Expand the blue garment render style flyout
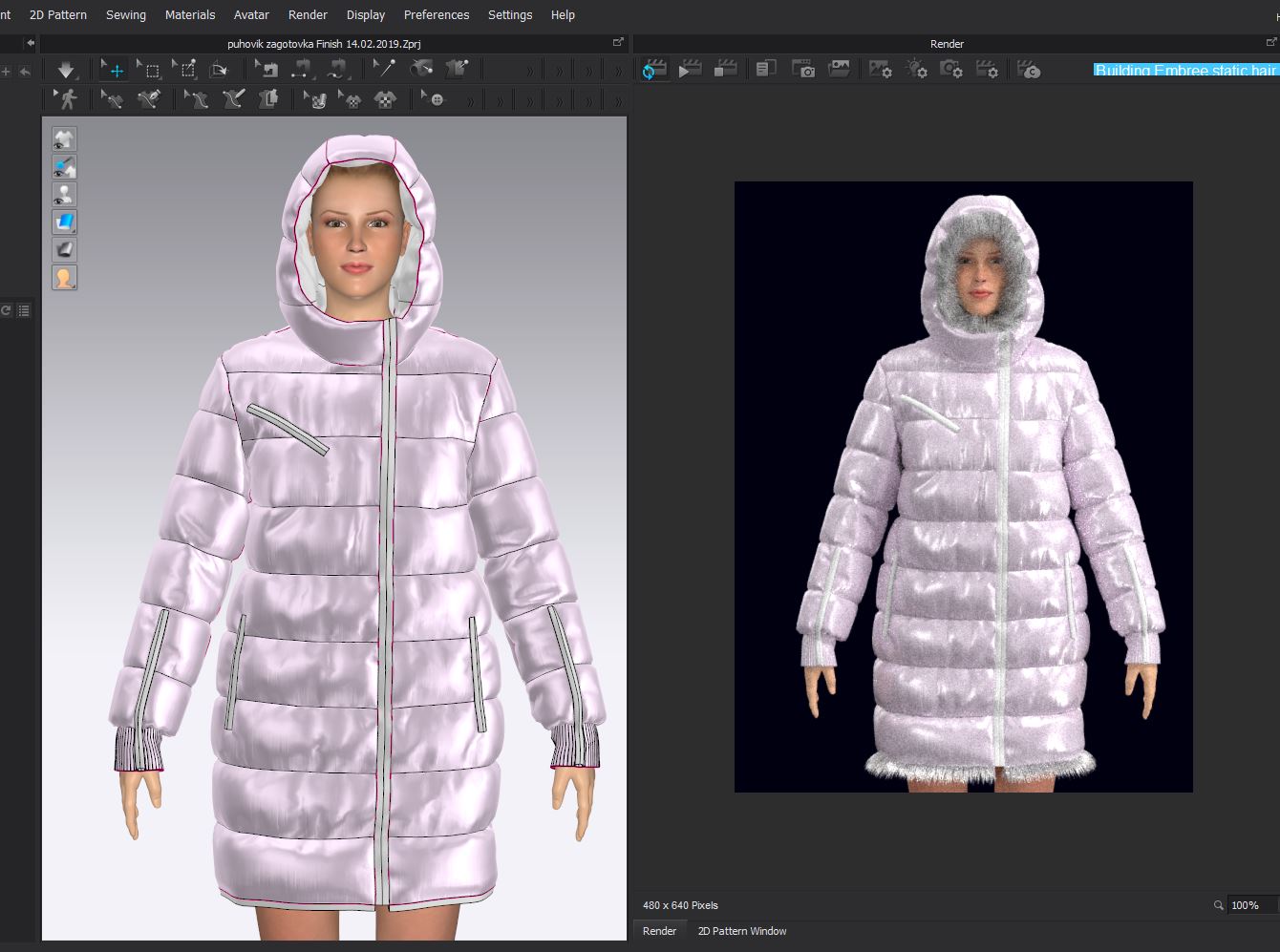 [64, 222]
